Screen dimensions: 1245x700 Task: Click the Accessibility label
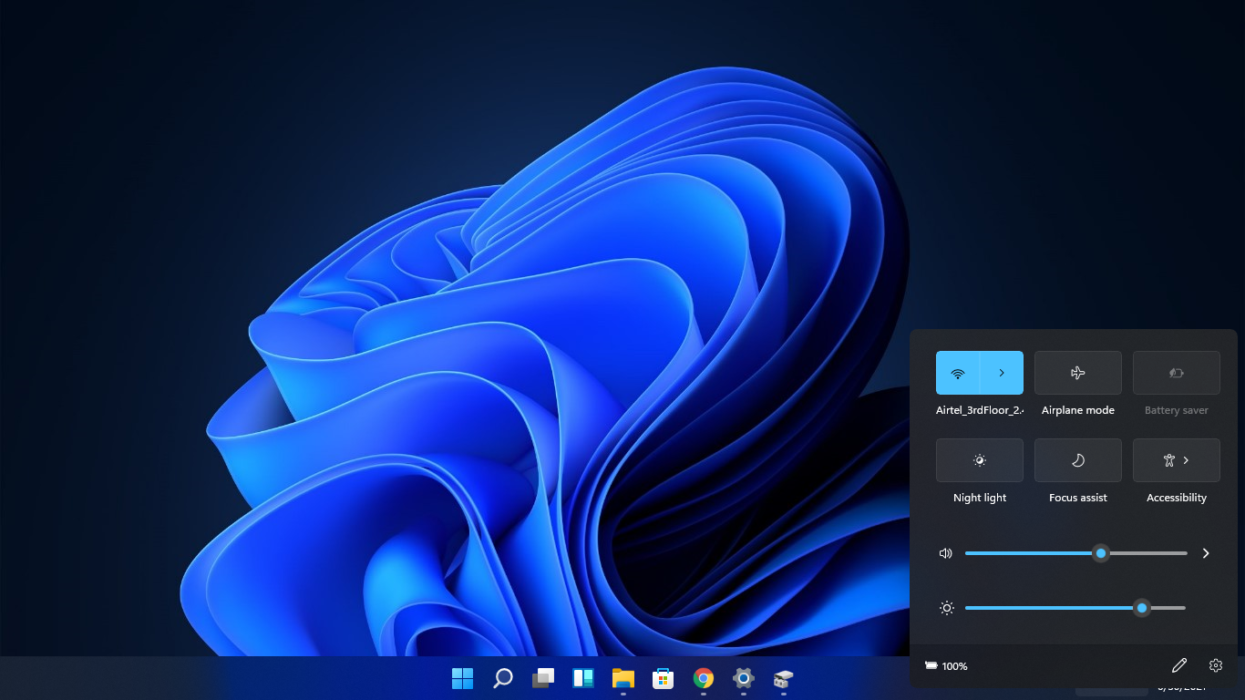point(1176,498)
